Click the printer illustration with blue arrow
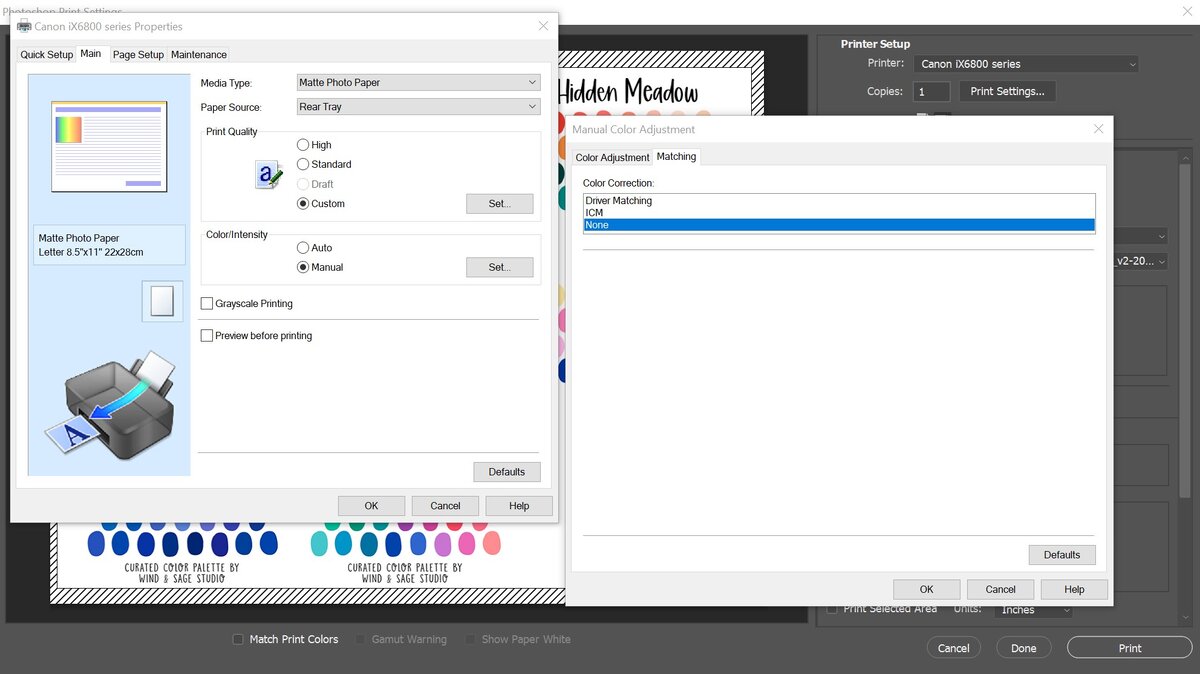Viewport: 1200px width, 674px height. coord(110,407)
